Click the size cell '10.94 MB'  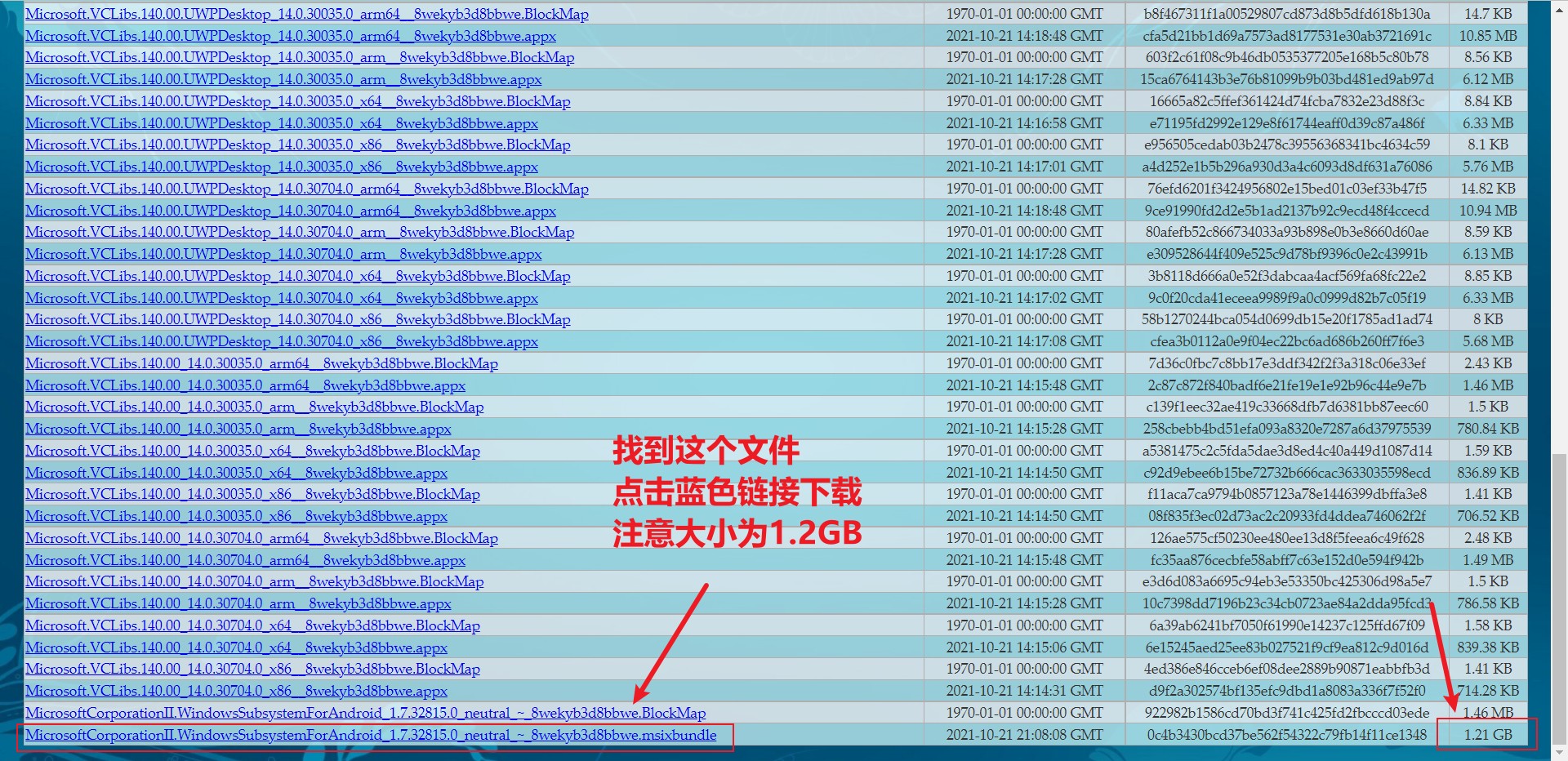pos(1488,211)
